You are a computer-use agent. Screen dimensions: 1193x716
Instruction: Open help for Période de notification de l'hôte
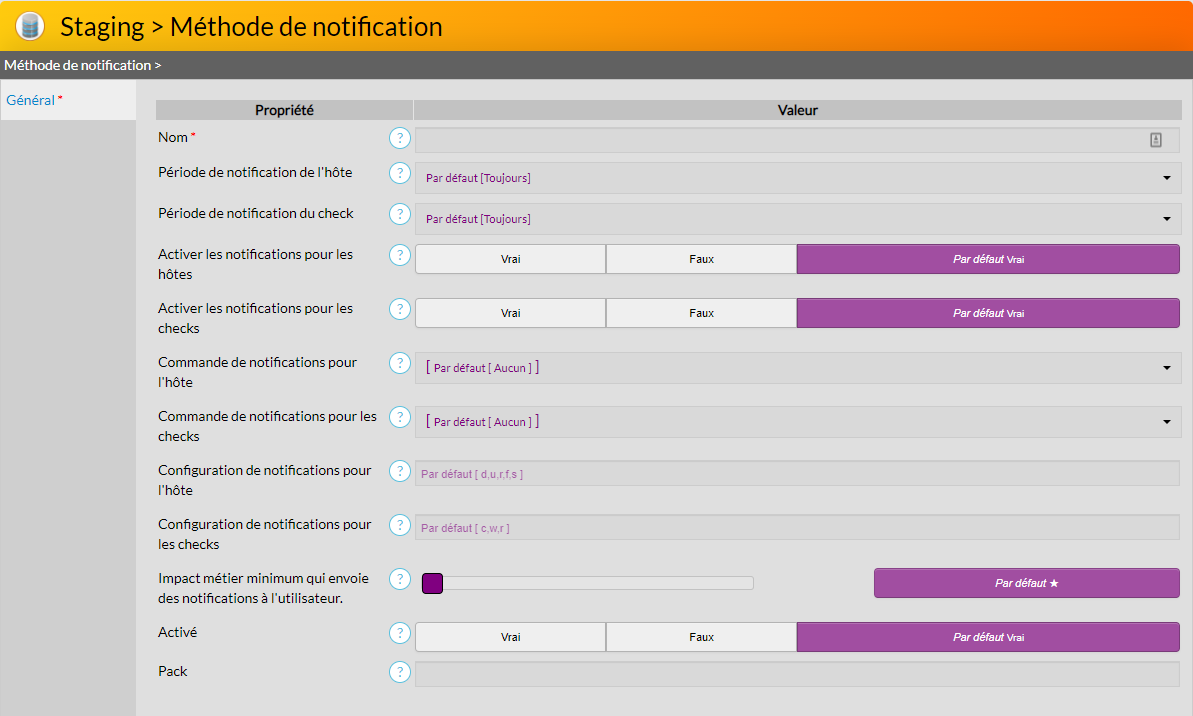pos(400,173)
